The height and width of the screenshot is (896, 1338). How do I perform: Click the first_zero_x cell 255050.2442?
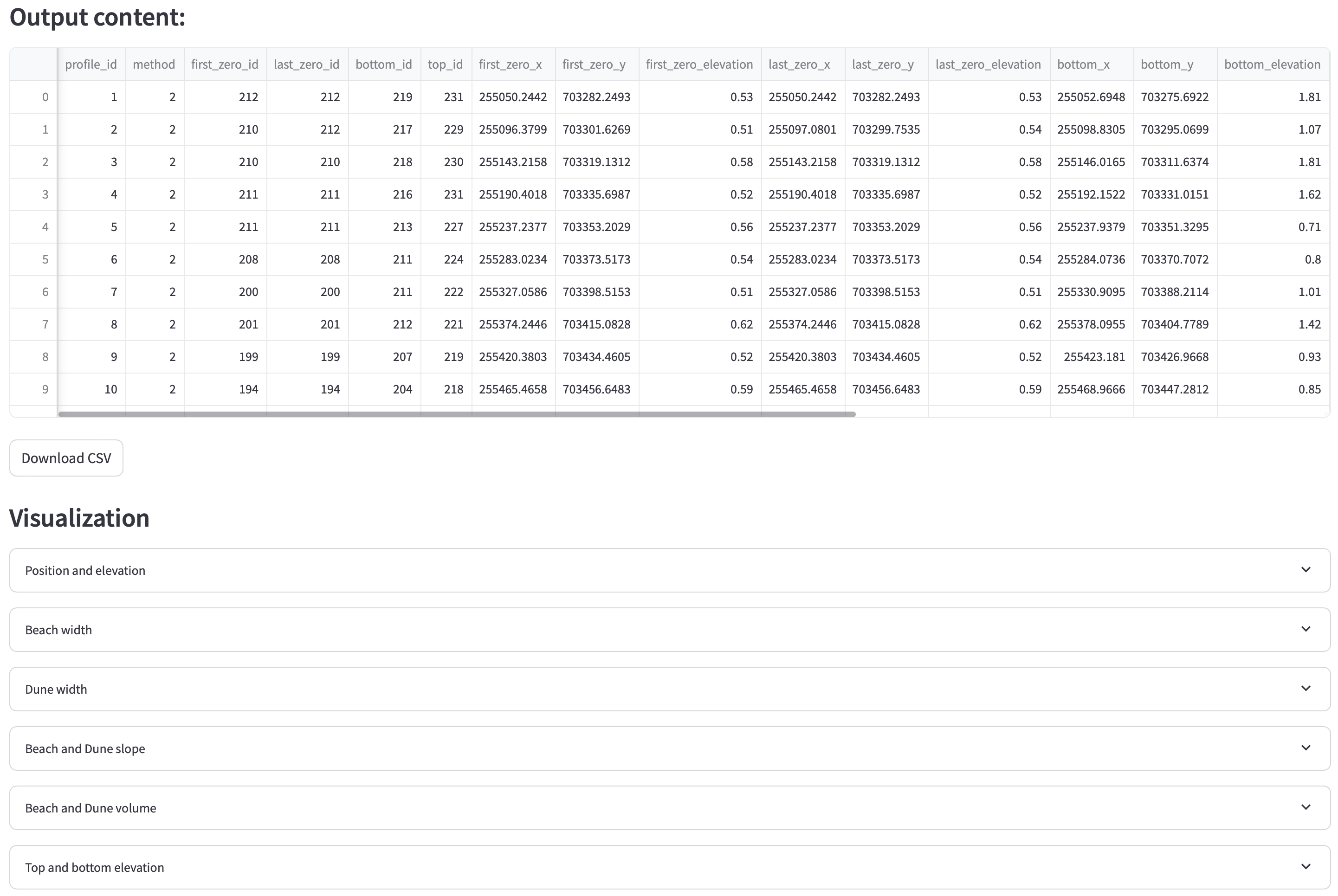pos(514,97)
